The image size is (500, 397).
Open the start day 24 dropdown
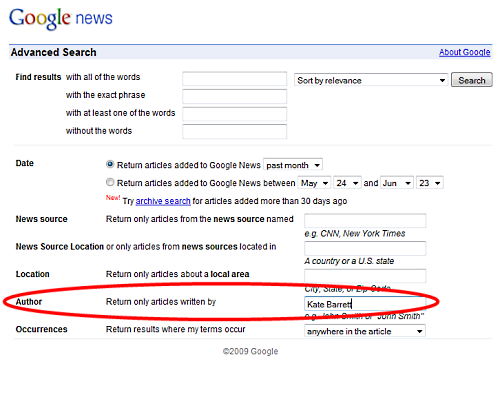click(347, 183)
